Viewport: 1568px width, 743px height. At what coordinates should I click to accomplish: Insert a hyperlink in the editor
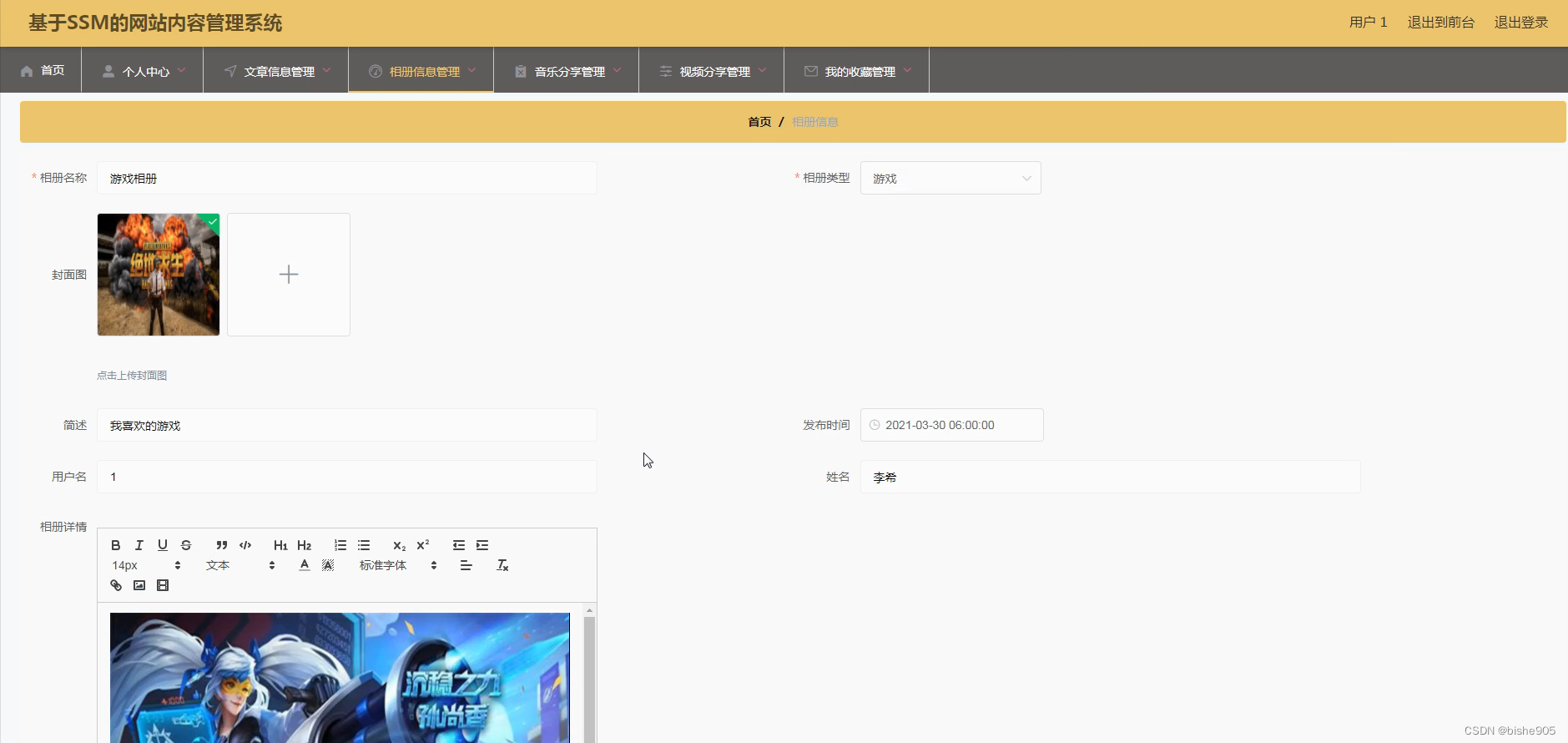pyautogui.click(x=116, y=585)
